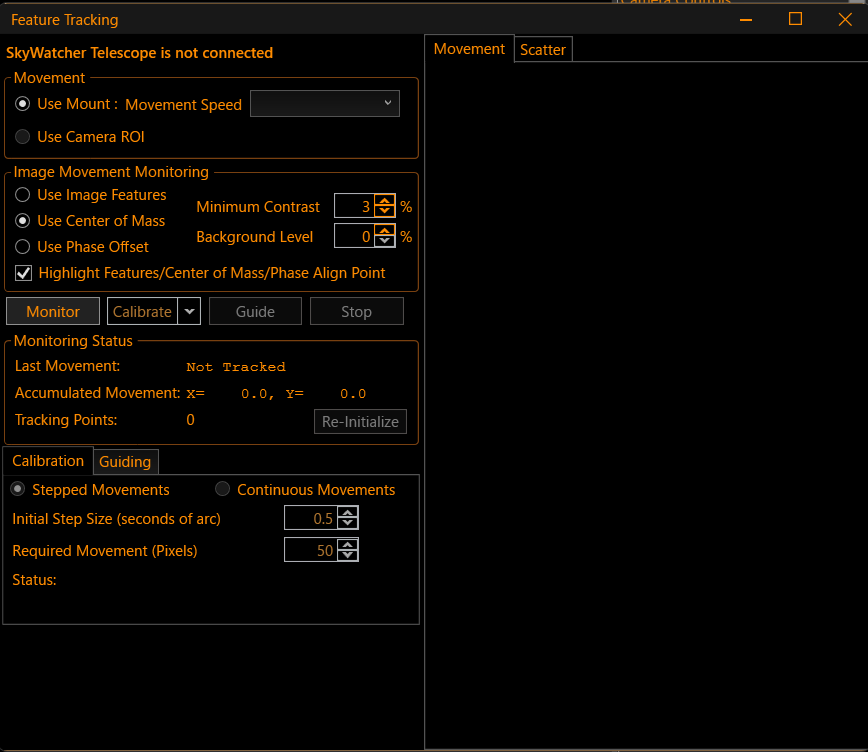
Task: Open the Movement Speed dropdown
Action: pos(324,103)
